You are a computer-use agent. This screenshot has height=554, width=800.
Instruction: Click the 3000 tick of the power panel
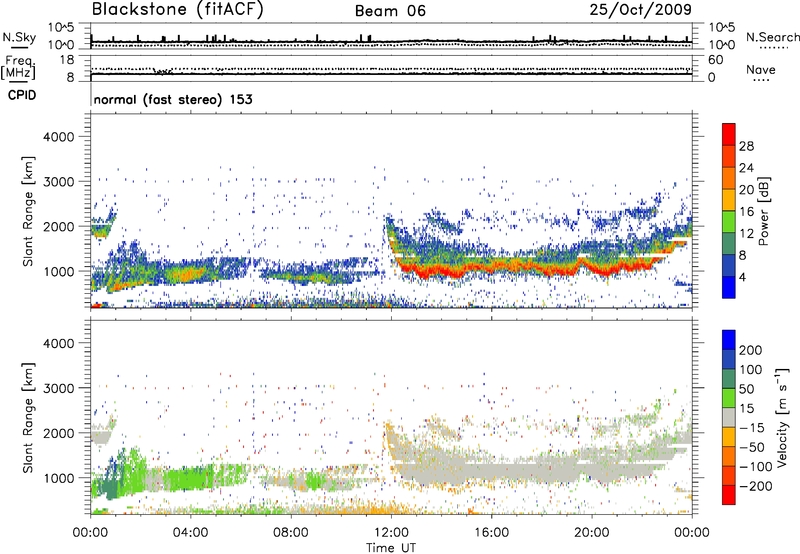(58, 182)
